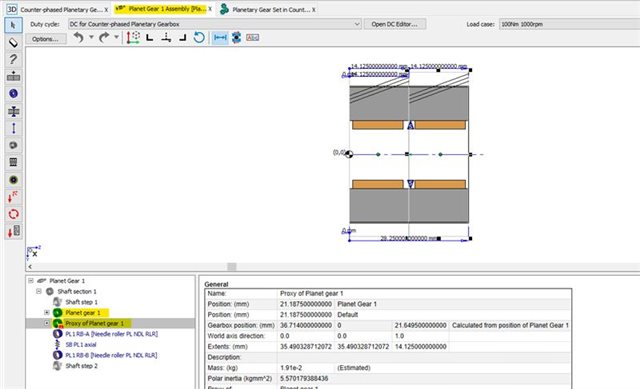Select the arrow pointer tool
Image resolution: width=640 pixels, height=389 pixels.
coord(13,25)
